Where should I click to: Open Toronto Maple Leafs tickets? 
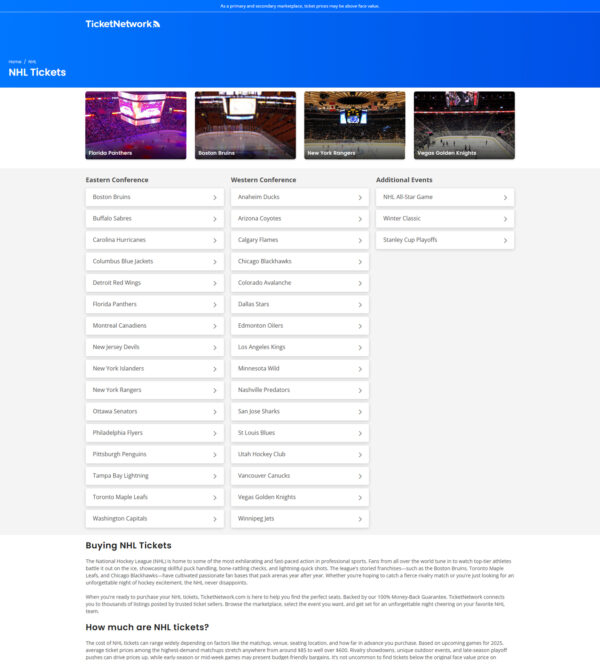(x=154, y=497)
